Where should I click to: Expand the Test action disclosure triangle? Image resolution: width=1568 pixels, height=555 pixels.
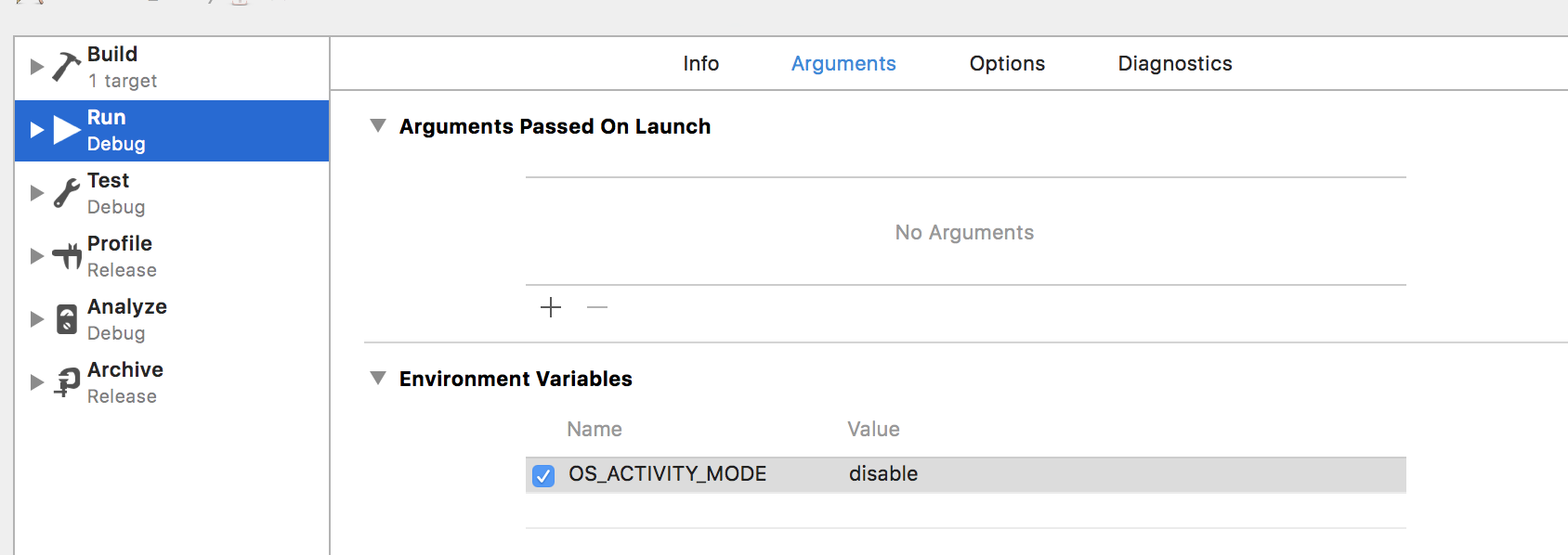pos(37,193)
